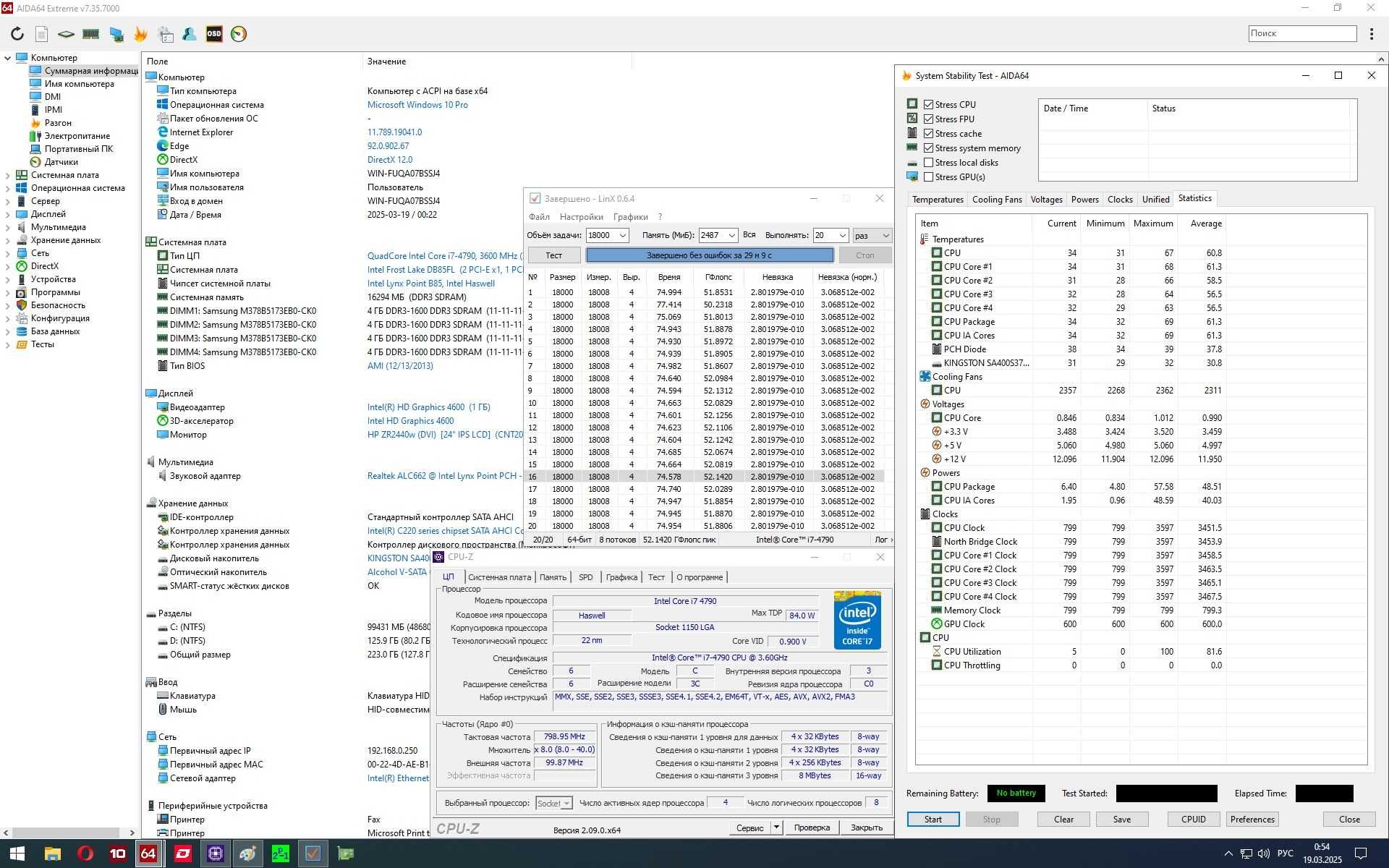
Task: Click the user silhouette toolbar icon
Action: pyautogui.click(x=190, y=34)
